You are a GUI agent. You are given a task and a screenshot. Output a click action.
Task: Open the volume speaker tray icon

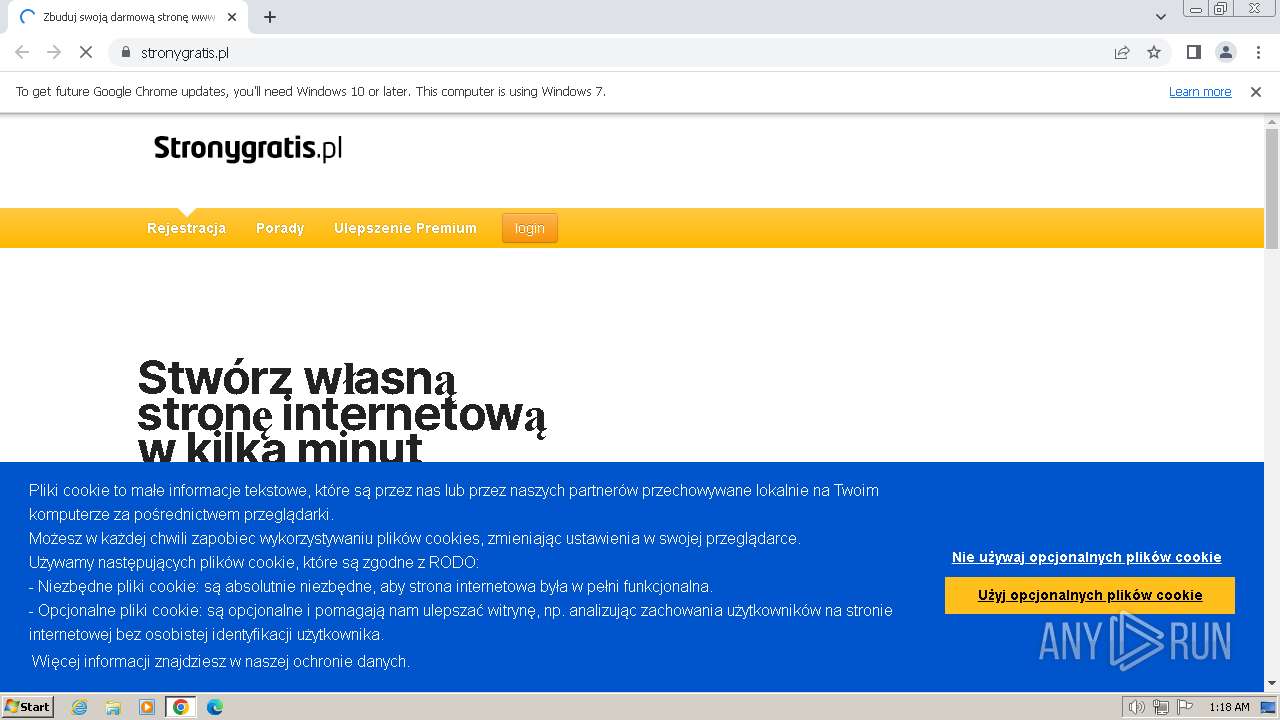tap(1137, 707)
